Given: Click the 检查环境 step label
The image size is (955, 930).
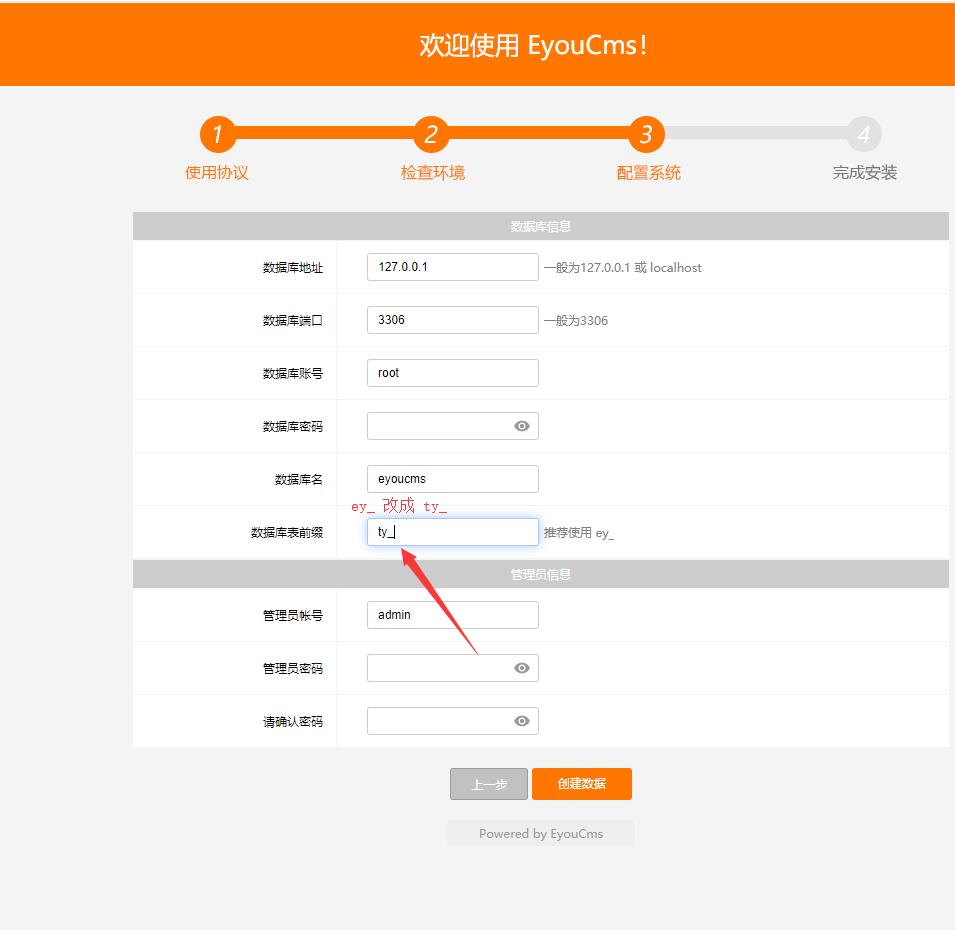Looking at the screenshot, I should click(x=432, y=172).
